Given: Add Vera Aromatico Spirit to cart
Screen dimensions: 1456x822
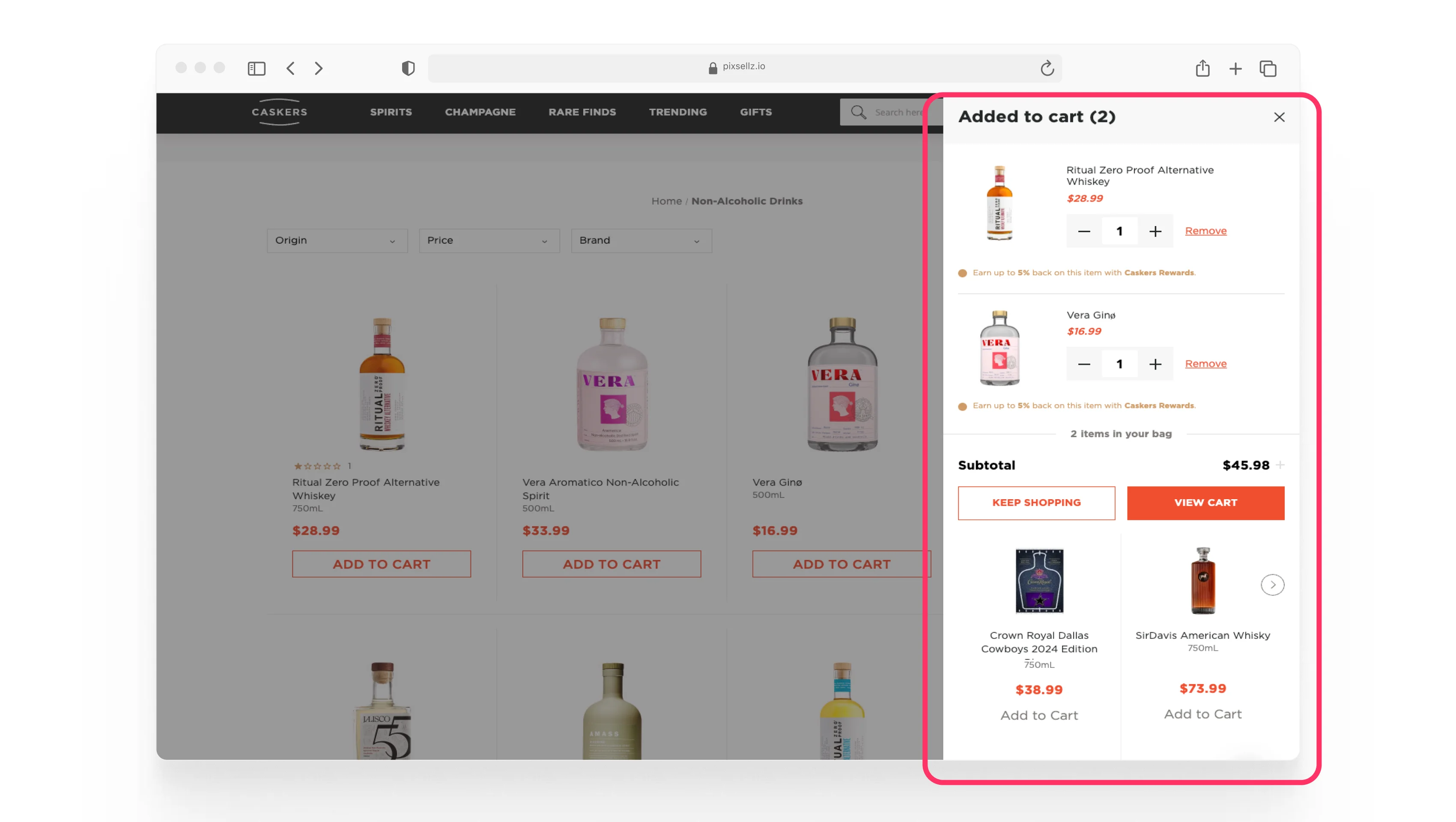Looking at the screenshot, I should click(612, 564).
